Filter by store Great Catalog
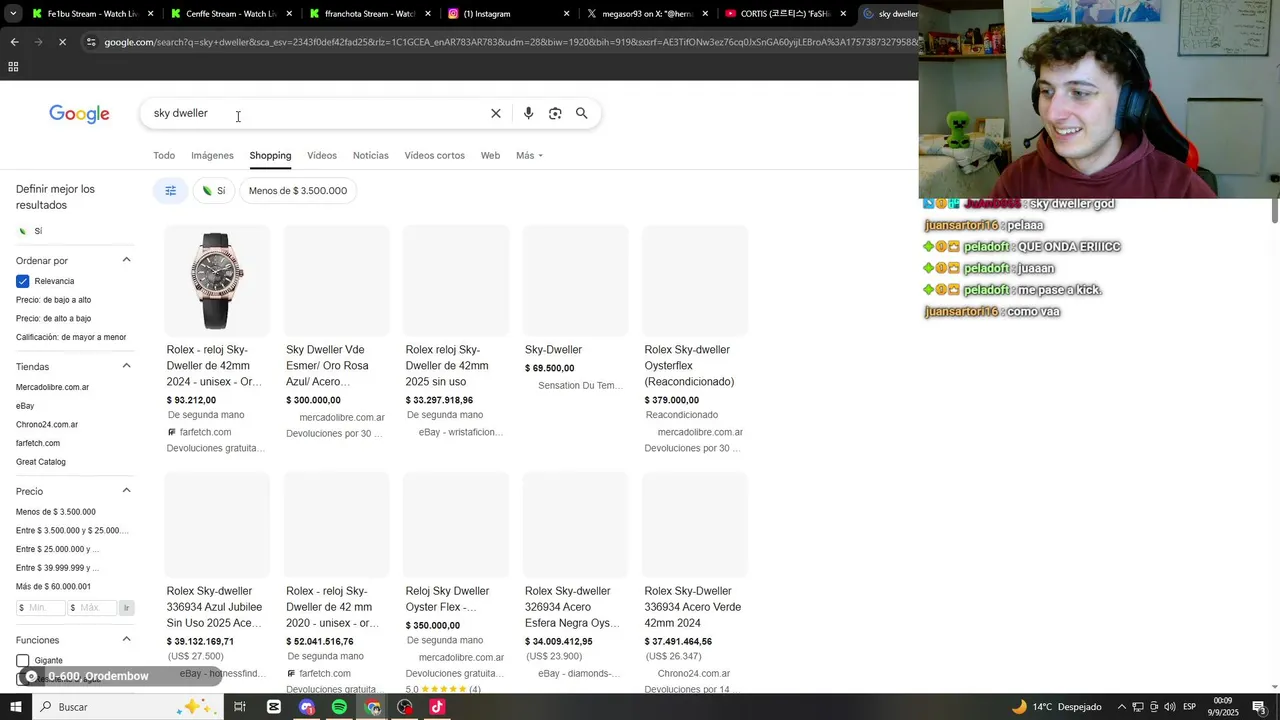The image size is (1280, 720). pos(41,462)
